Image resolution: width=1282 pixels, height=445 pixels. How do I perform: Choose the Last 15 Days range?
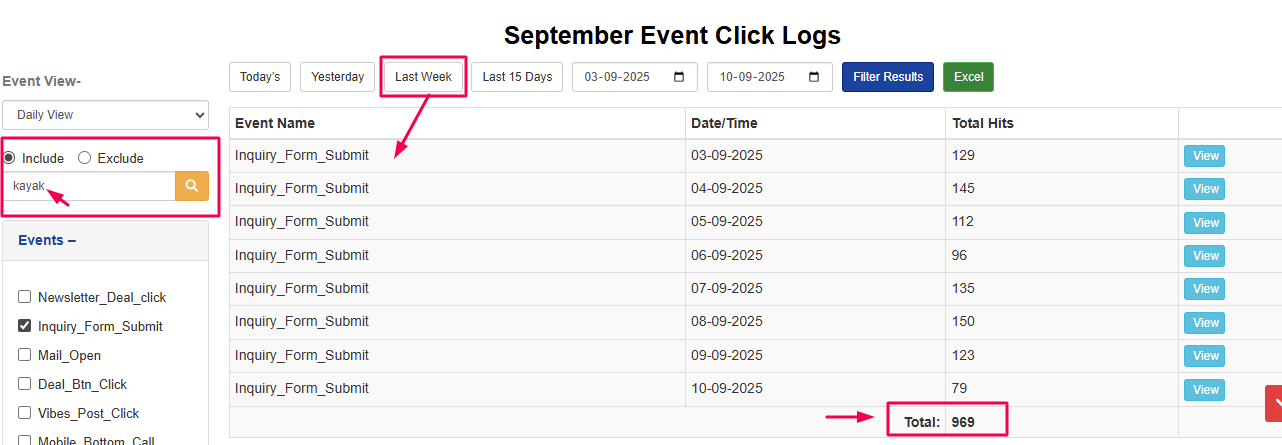[517, 77]
